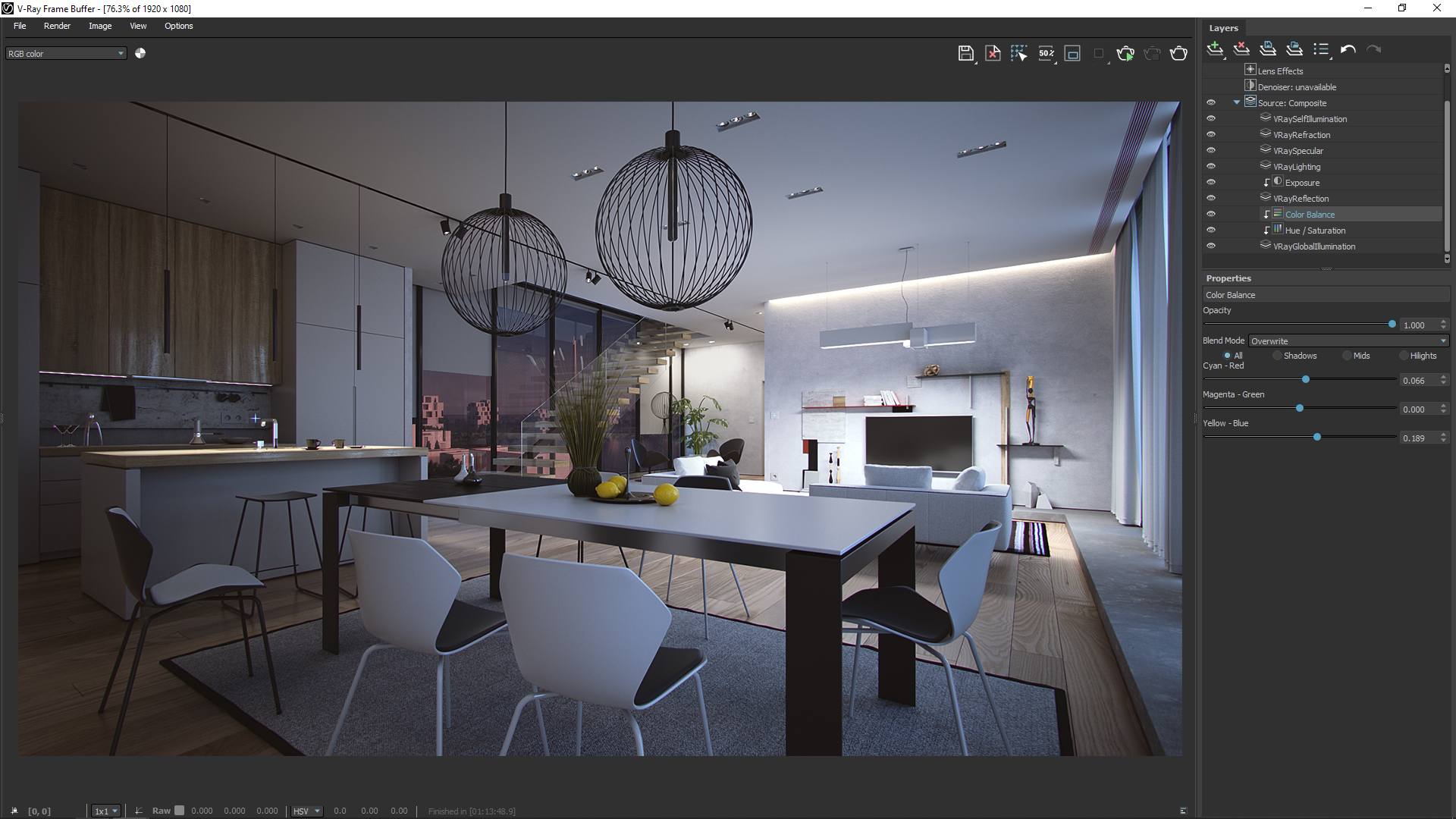Click the create layer plus icon
1456x819 pixels.
[x=1215, y=49]
